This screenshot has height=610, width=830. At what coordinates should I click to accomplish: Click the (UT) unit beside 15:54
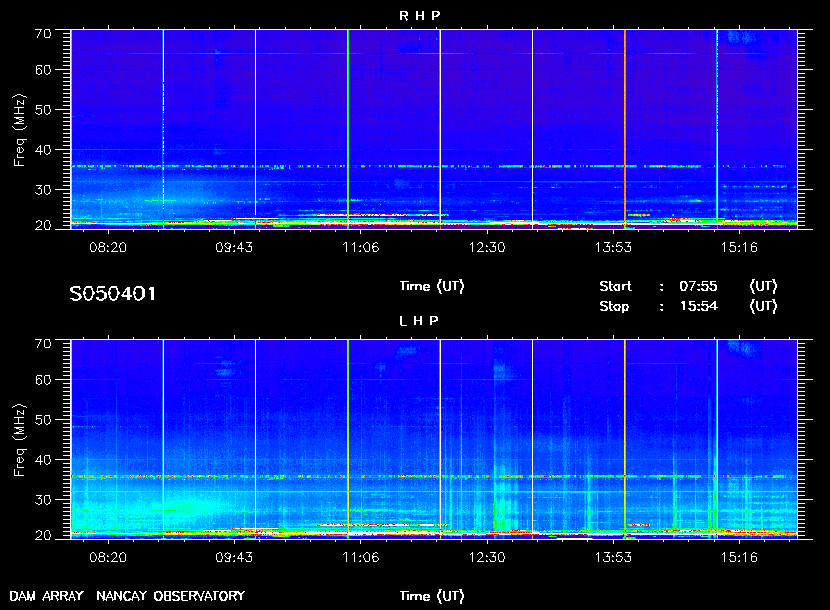click(763, 307)
